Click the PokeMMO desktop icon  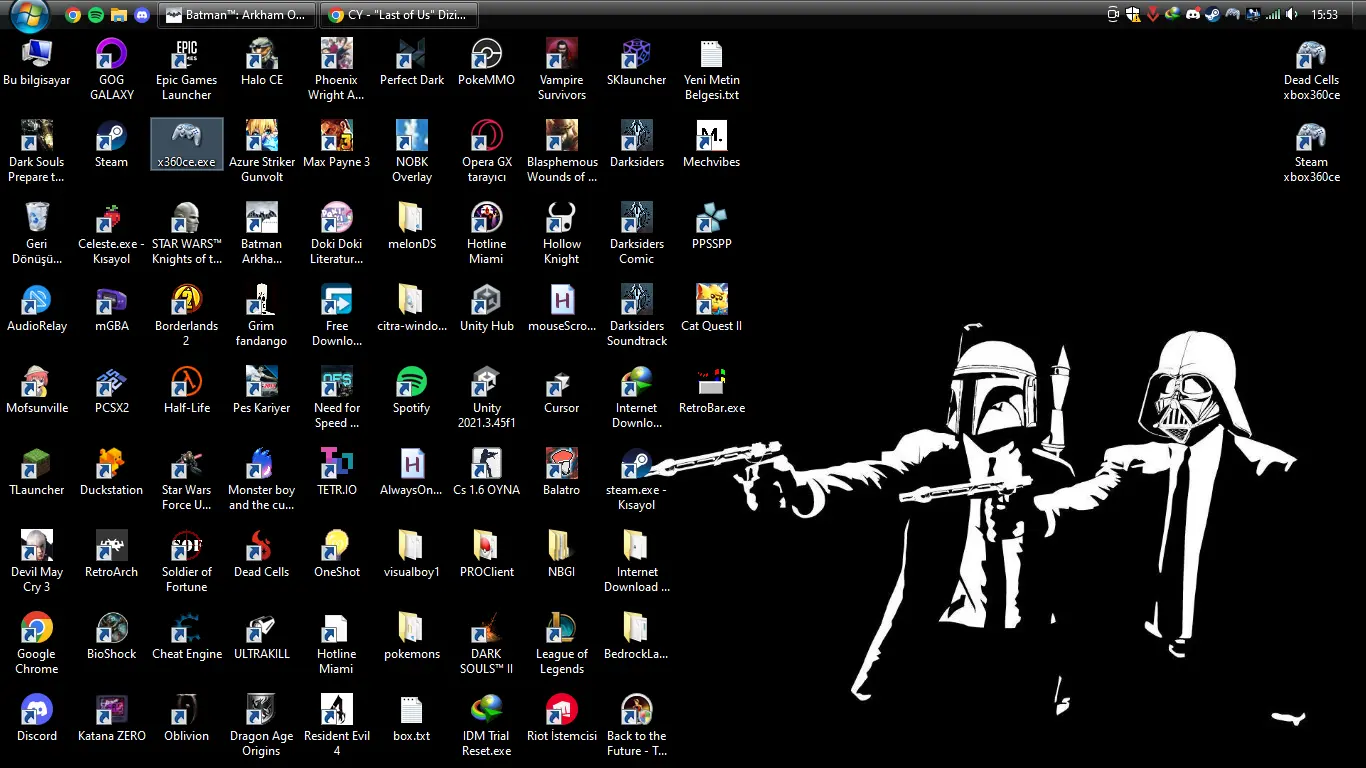[x=487, y=62]
